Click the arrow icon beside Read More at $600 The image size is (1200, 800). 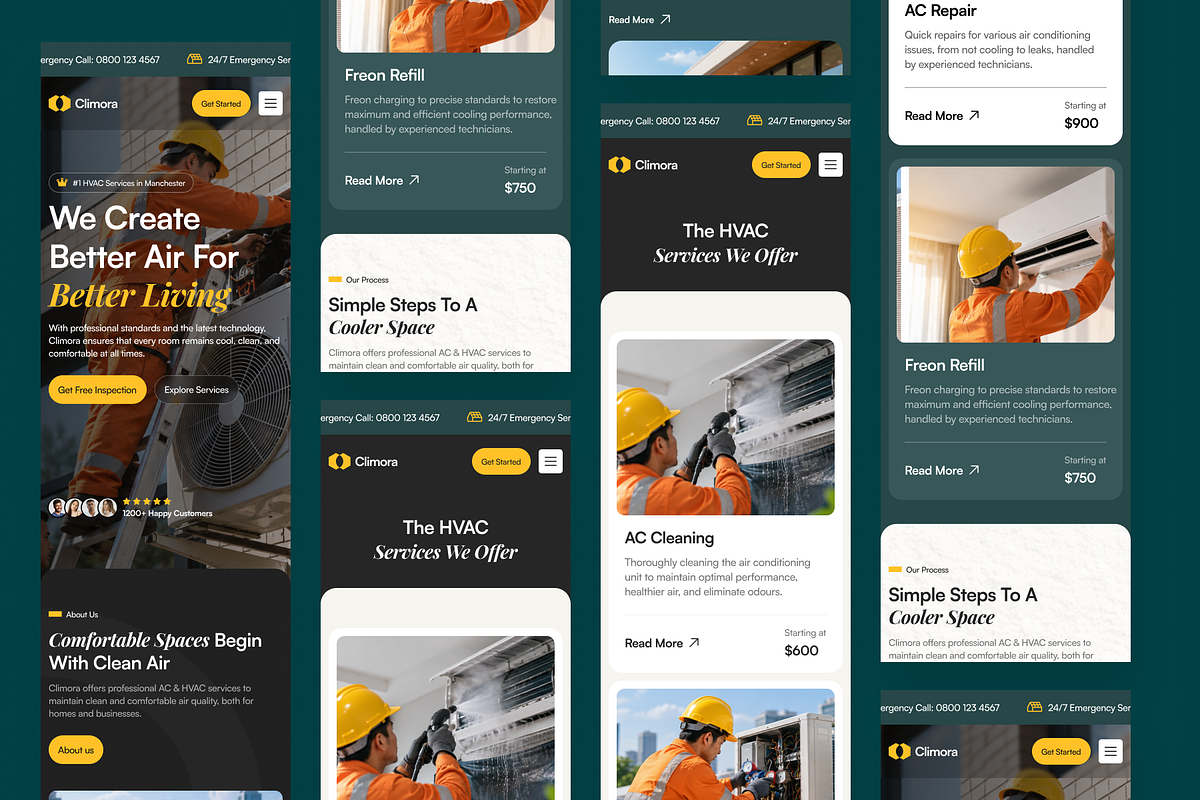(x=694, y=642)
